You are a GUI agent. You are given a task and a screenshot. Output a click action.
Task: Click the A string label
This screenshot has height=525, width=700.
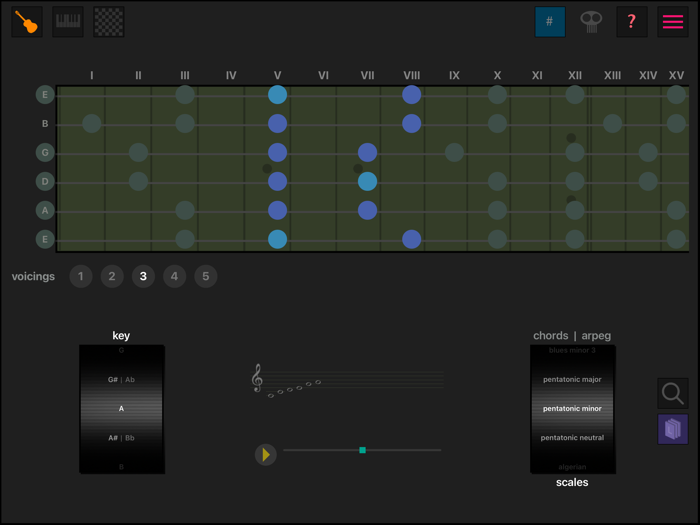45,210
